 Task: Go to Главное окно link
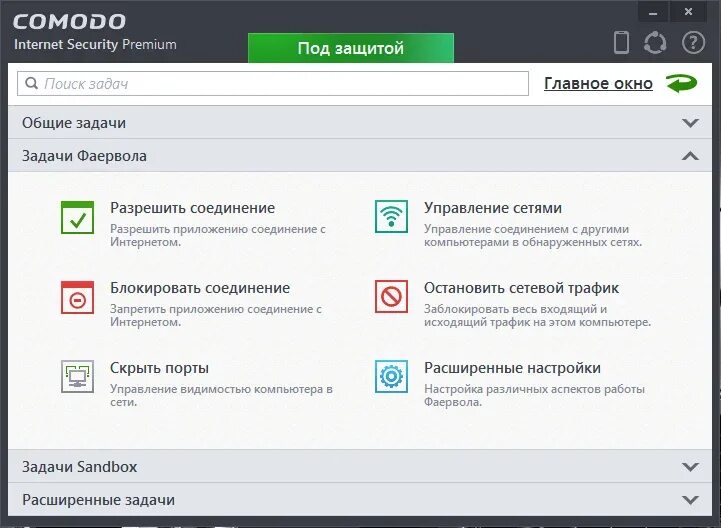[x=598, y=83]
